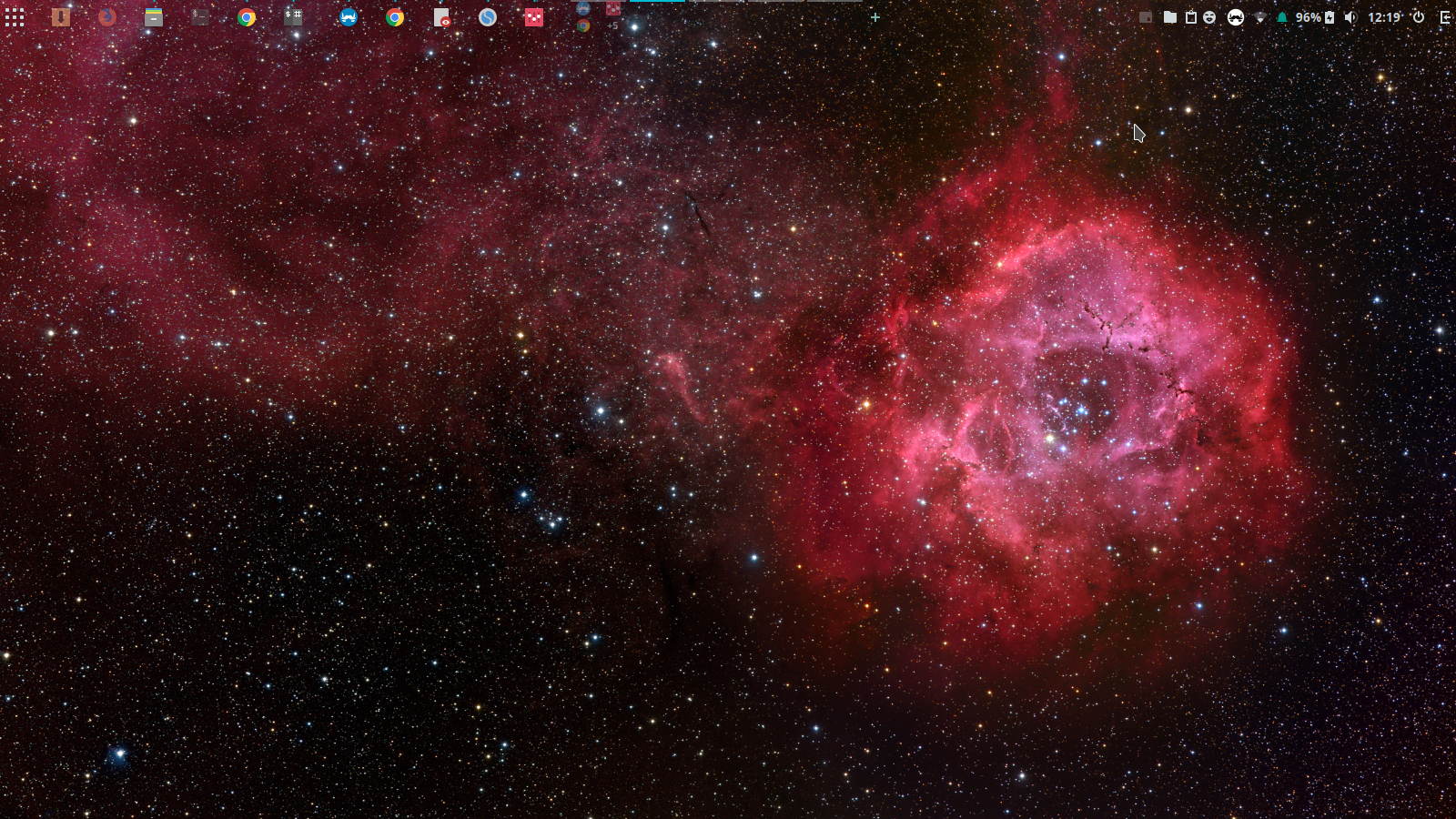Open the file cabinet launcher icon
This screenshot has height=819, width=1456.
154,17
